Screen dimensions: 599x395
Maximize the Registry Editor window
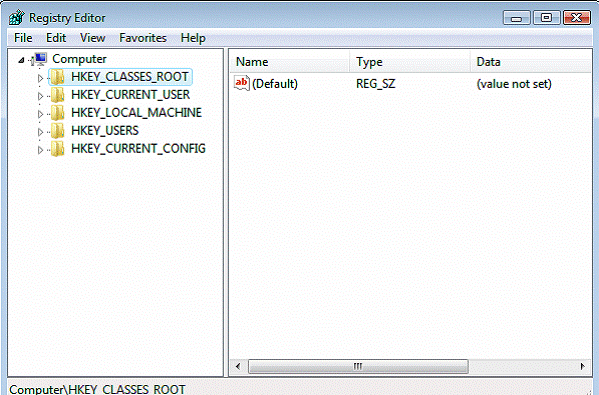[546, 18]
